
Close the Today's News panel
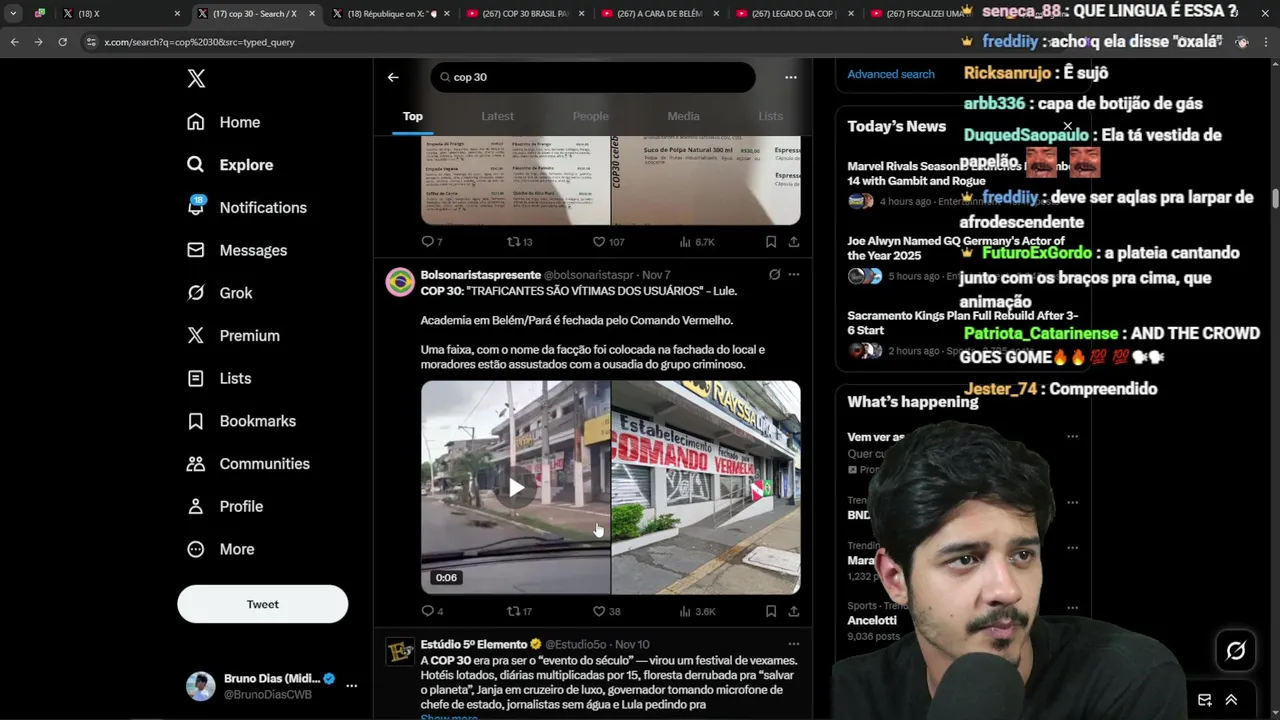(1068, 127)
